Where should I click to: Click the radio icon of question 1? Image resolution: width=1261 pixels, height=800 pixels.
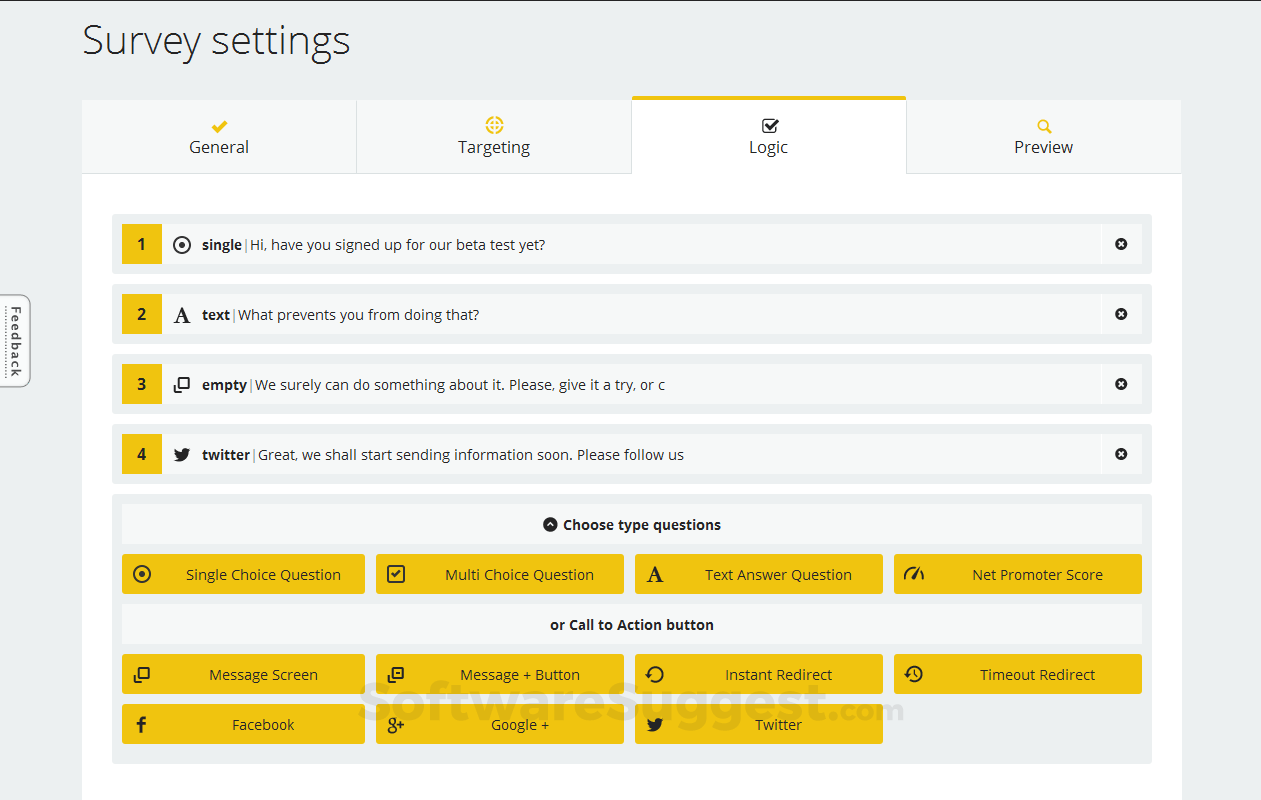[182, 245]
